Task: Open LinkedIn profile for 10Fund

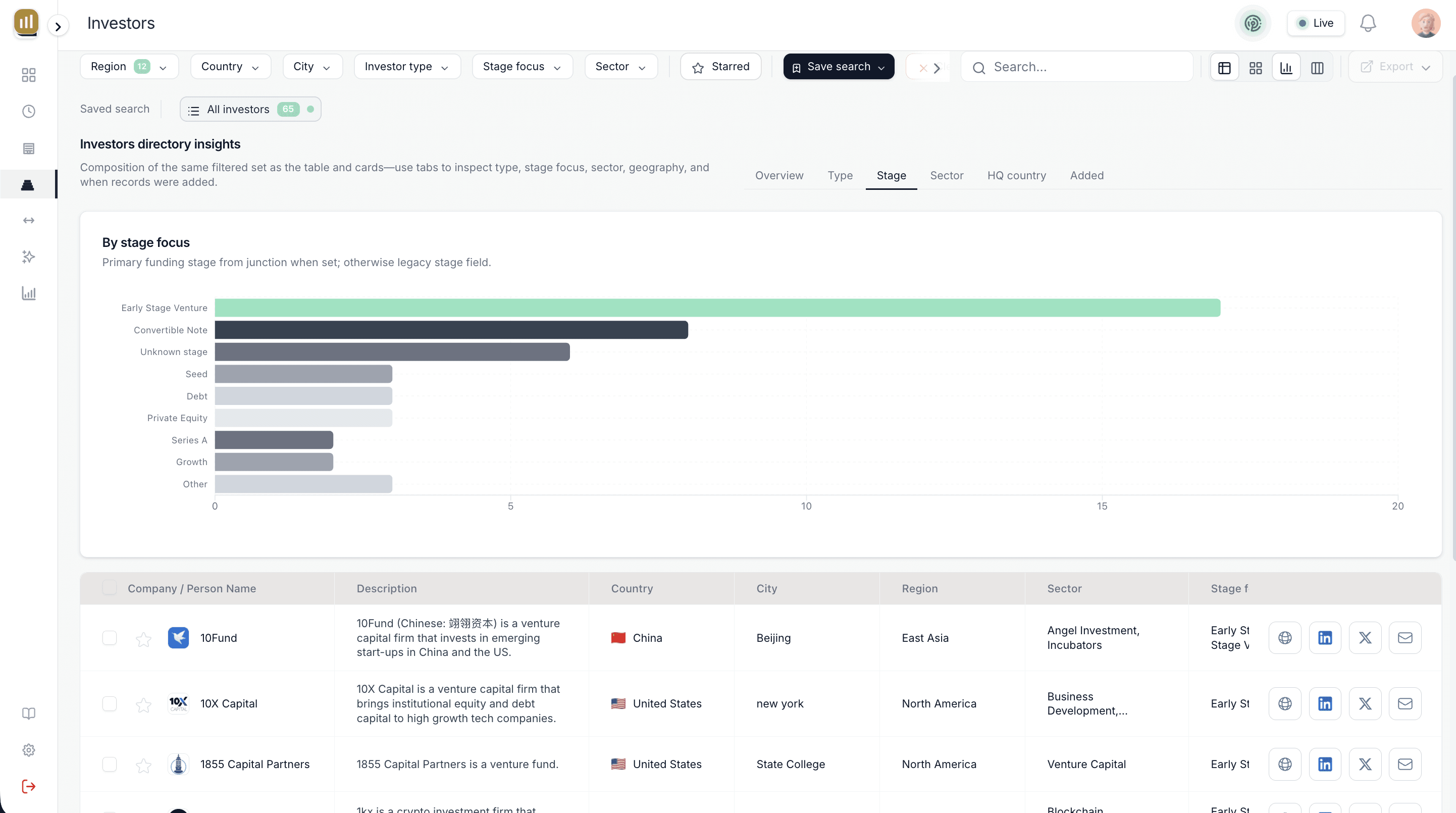Action: (1324, 638)
